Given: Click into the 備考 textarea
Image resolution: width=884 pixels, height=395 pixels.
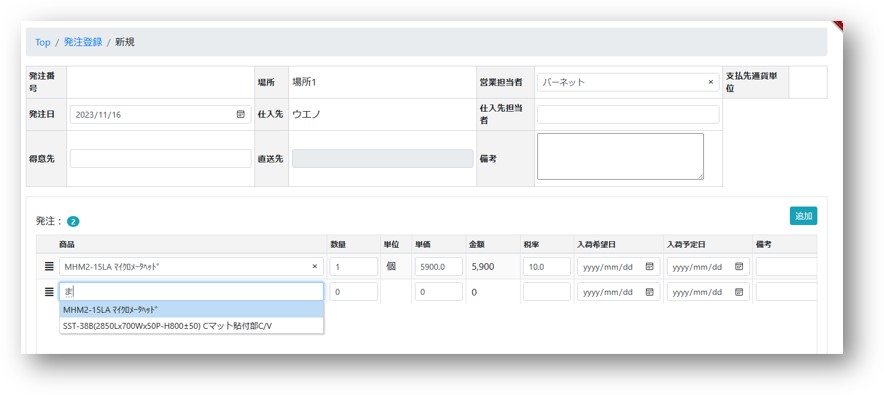Looking at the screenshot, I should pos(620,157).
